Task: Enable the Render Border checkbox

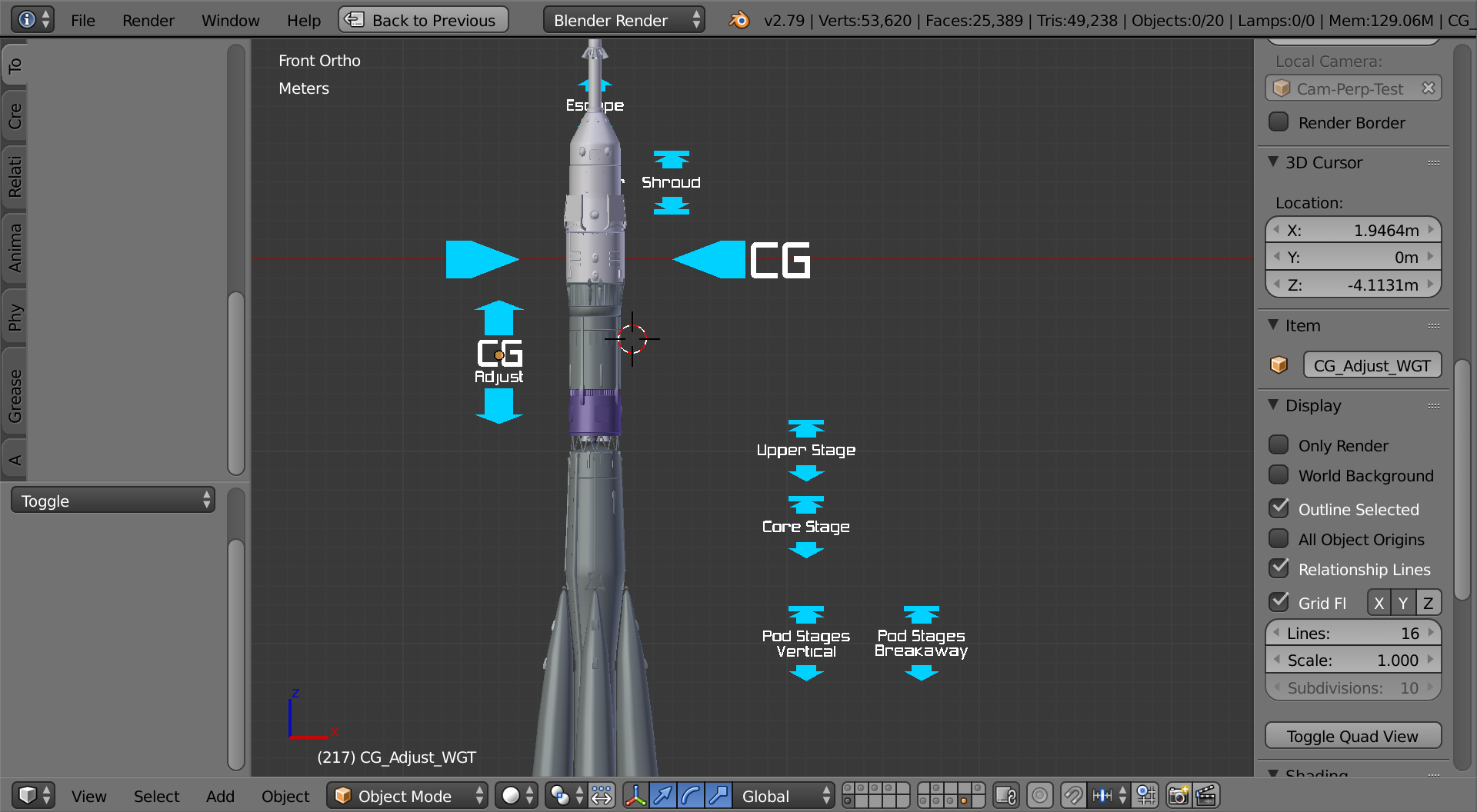Action: (1279, 122)
